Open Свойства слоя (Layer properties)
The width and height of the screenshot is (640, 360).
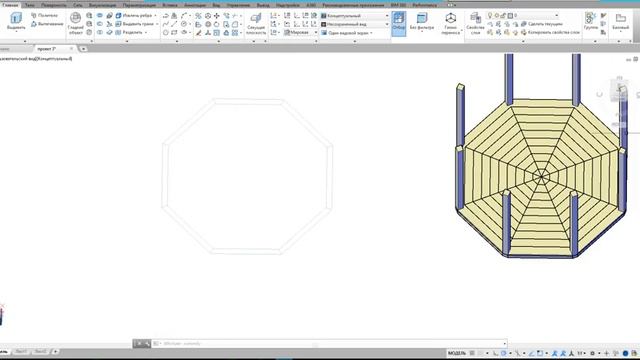[475, 23]
